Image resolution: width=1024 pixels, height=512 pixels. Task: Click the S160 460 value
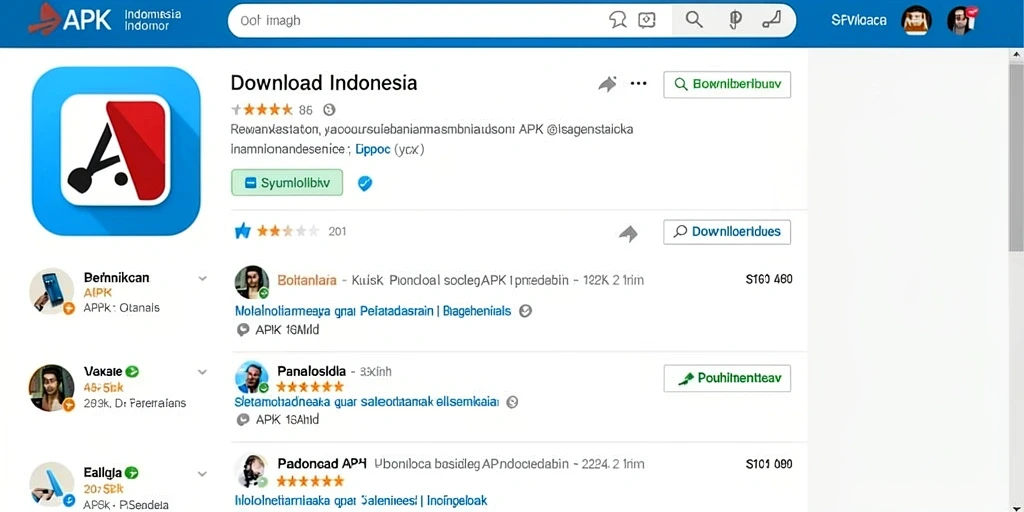(x=769, y=280)
